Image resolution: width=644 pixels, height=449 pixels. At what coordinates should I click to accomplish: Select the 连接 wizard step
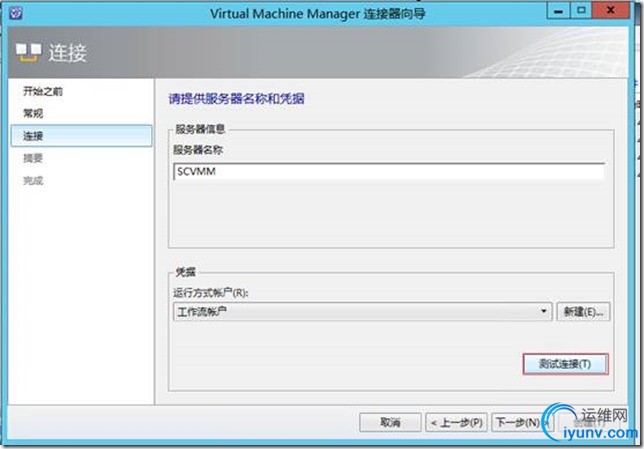(x=81, y=136)
